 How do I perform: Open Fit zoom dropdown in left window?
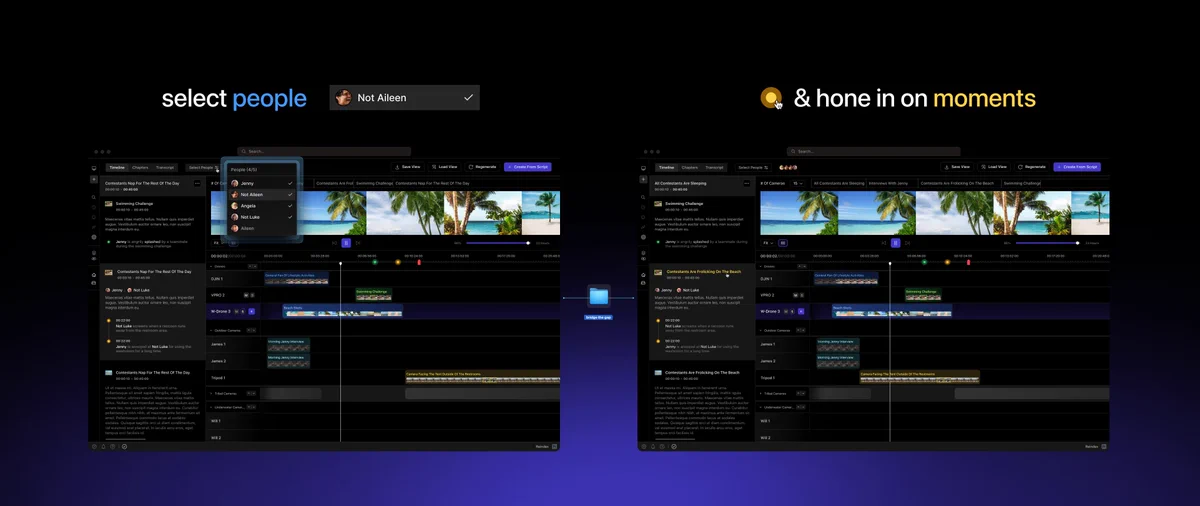[217, 243]
